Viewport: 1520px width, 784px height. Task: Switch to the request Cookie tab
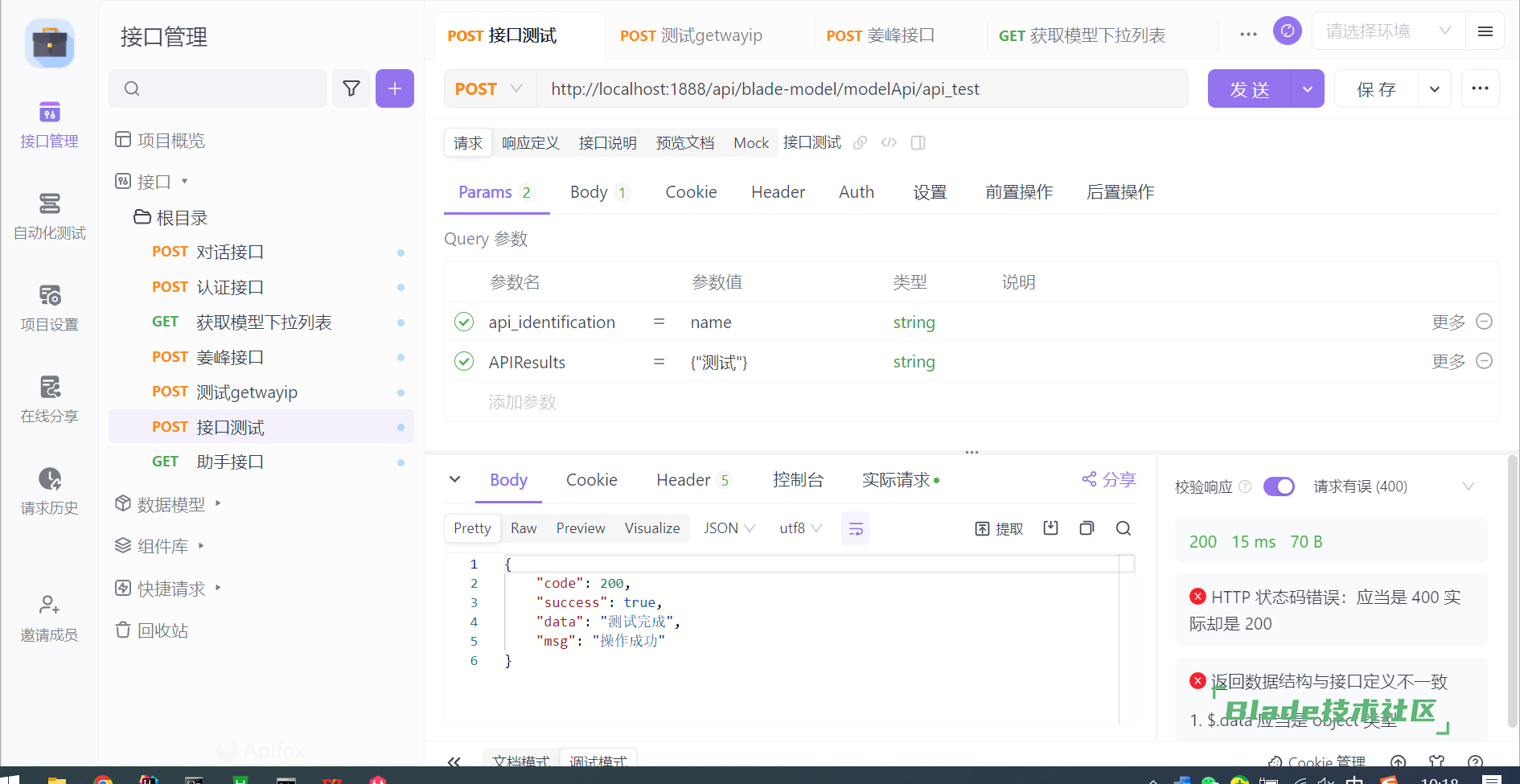pos(691,192)
